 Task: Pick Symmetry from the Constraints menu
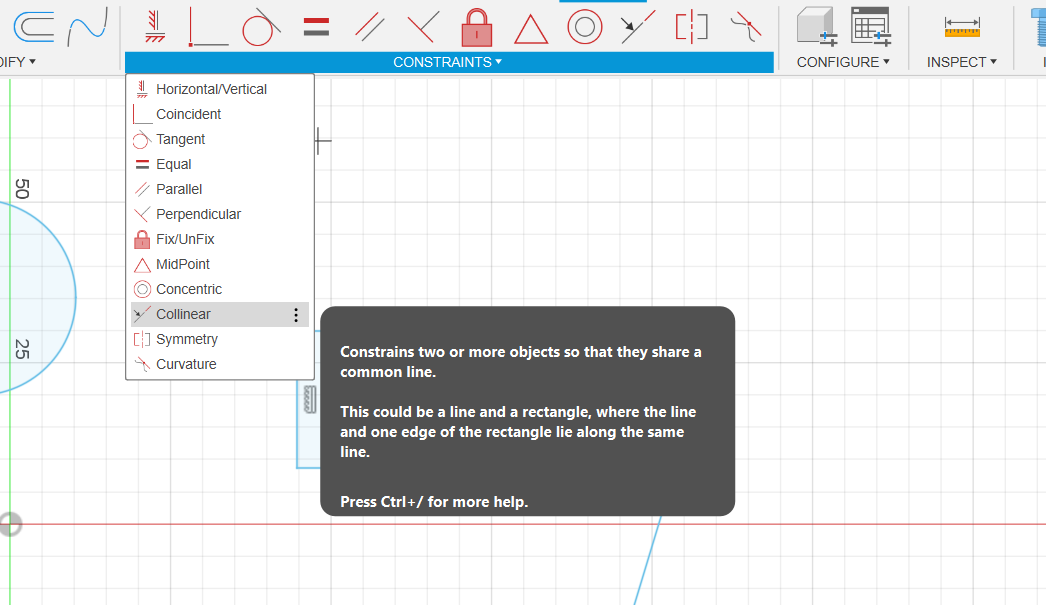(x=219, y=340)
